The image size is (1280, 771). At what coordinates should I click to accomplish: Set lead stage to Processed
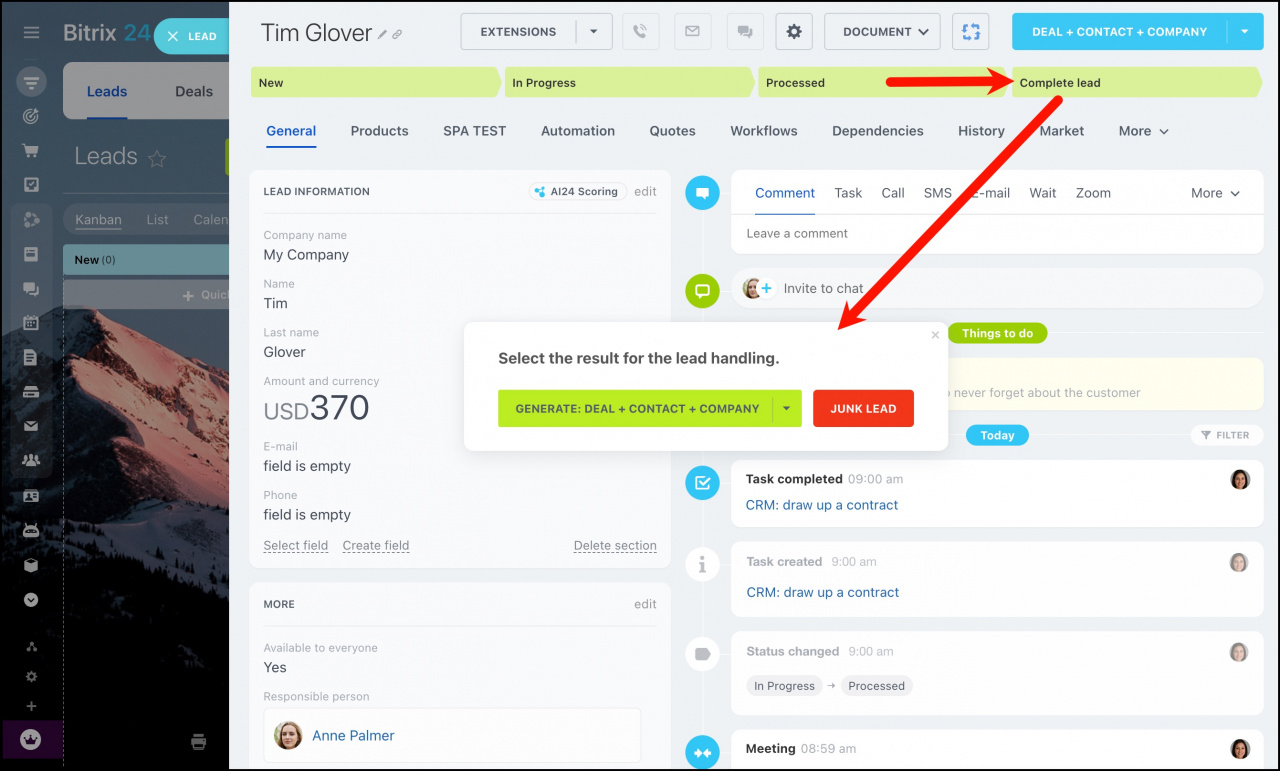[882, 83]
